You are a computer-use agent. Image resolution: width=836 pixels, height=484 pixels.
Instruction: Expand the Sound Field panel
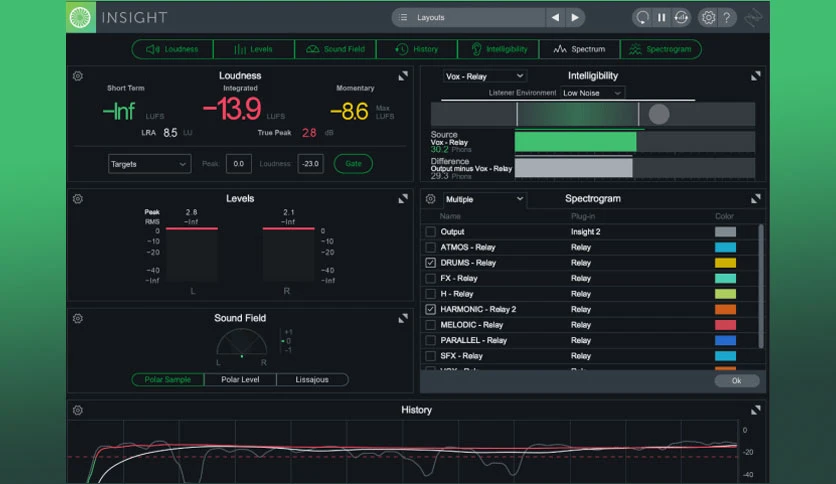pos(403,318)
